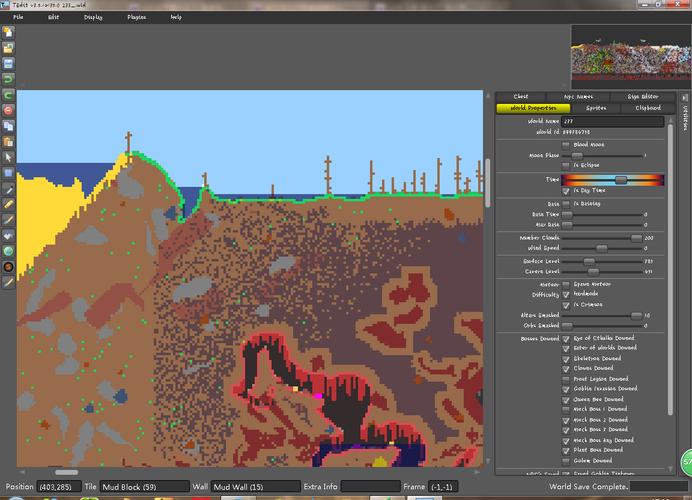Switch to the Sprites tab
692x500 pixels.
point(596,108)
